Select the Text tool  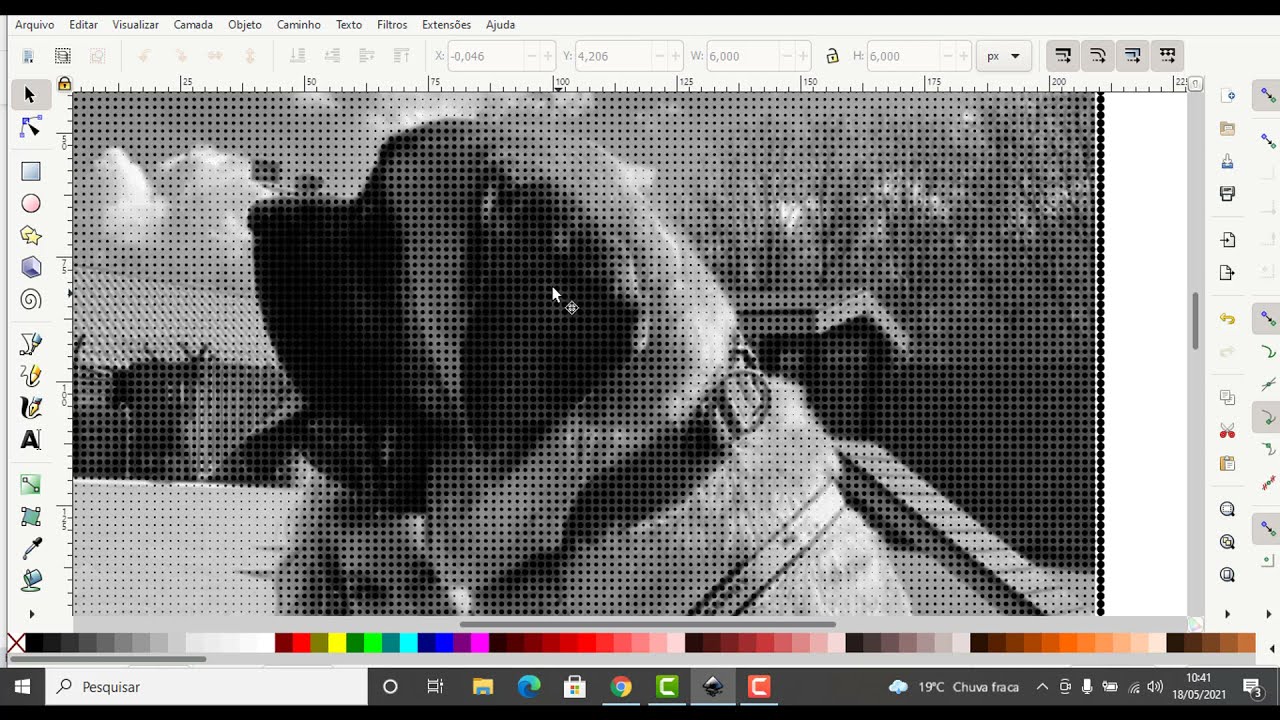click(30, 440)
